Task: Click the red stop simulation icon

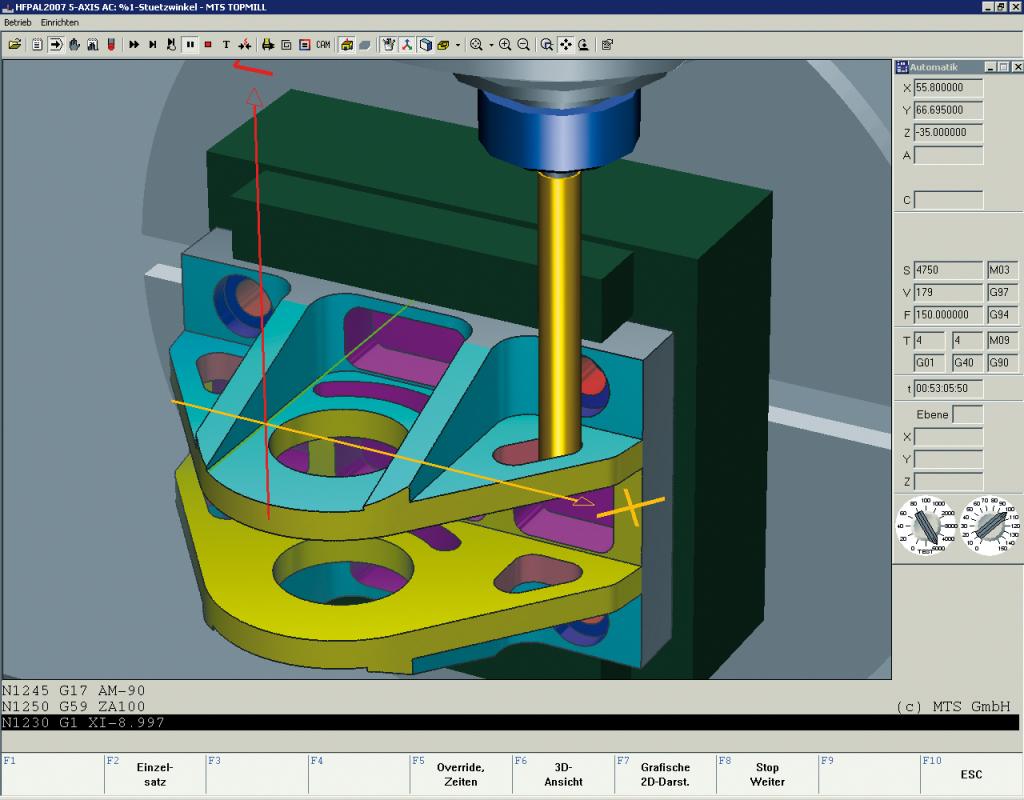Action: point(208,44)
